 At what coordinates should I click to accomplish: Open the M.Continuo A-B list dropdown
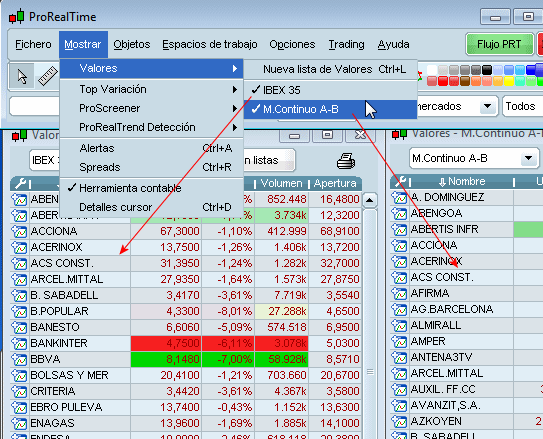click(528, 159)
